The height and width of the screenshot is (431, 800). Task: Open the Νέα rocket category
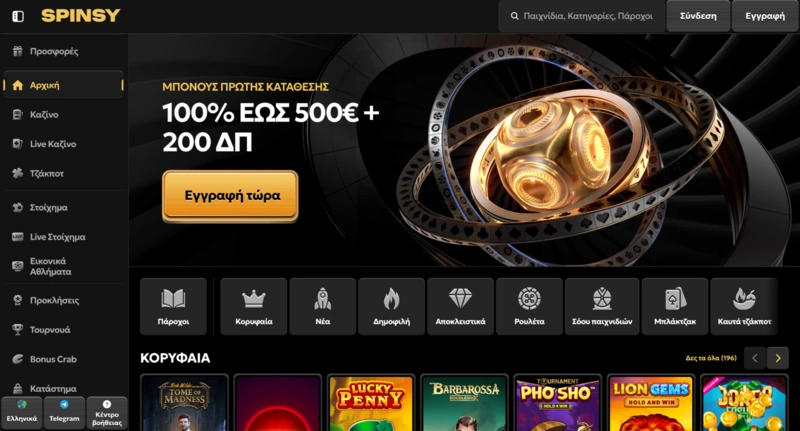tap(322, 306)
